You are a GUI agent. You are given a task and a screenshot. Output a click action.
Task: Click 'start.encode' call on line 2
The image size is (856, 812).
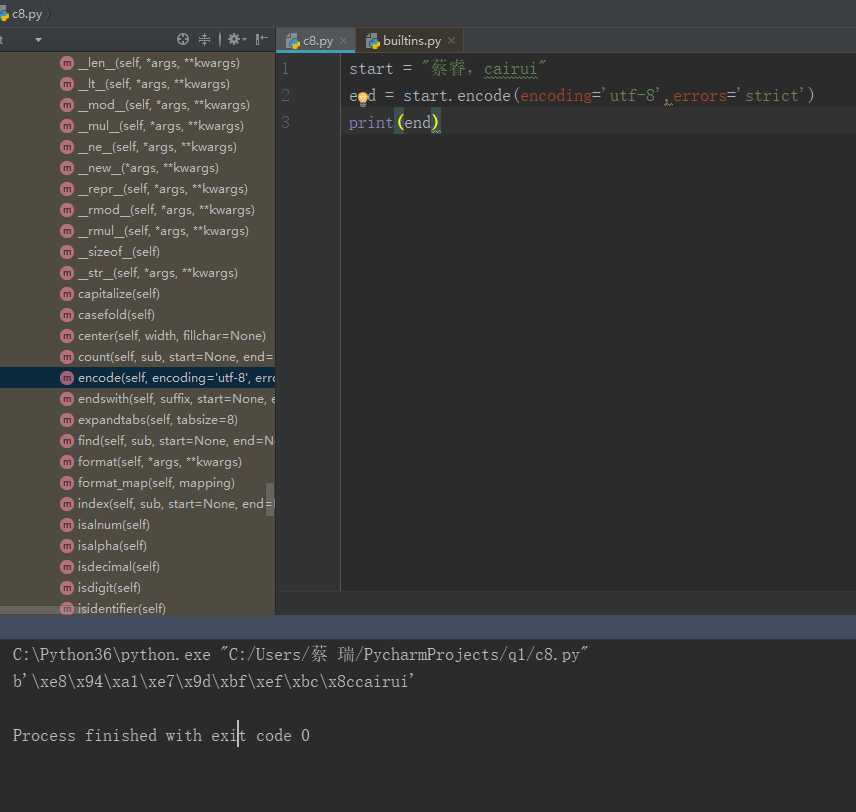[456, 96]
